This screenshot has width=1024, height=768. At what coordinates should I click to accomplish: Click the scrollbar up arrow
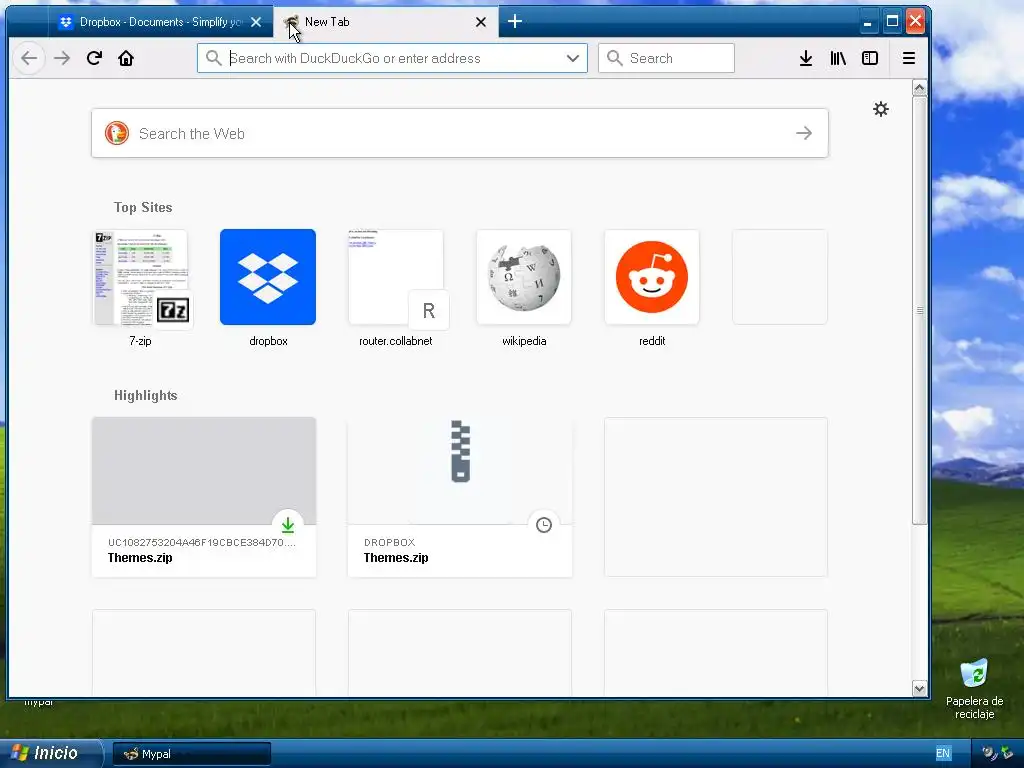(920, 88)
